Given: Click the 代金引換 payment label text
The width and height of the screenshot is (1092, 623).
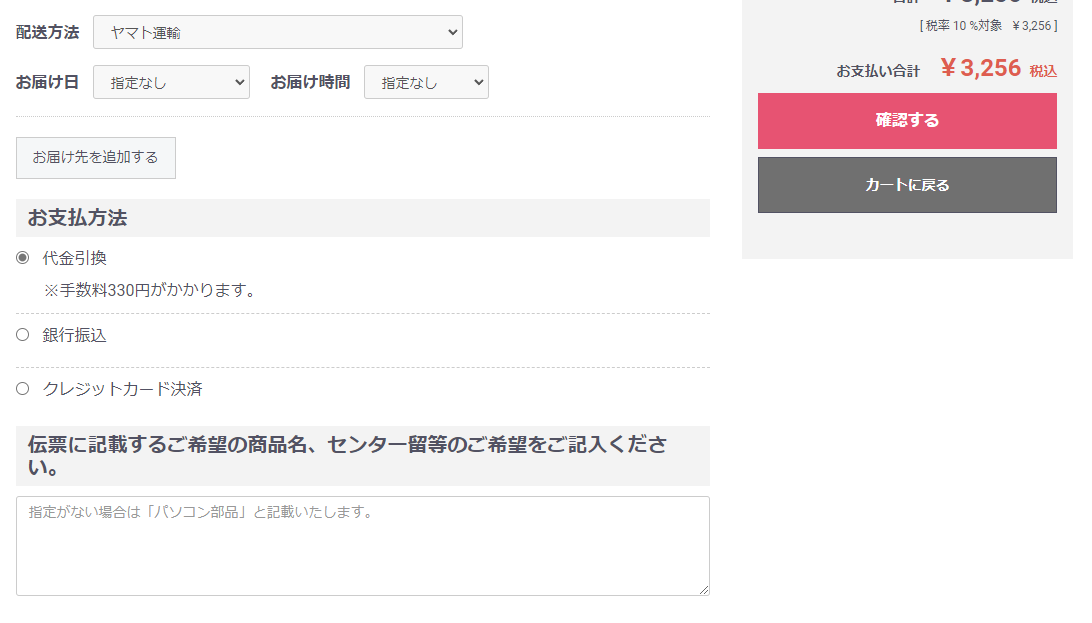Looking at the screenshot, I should tap(75, 258).
